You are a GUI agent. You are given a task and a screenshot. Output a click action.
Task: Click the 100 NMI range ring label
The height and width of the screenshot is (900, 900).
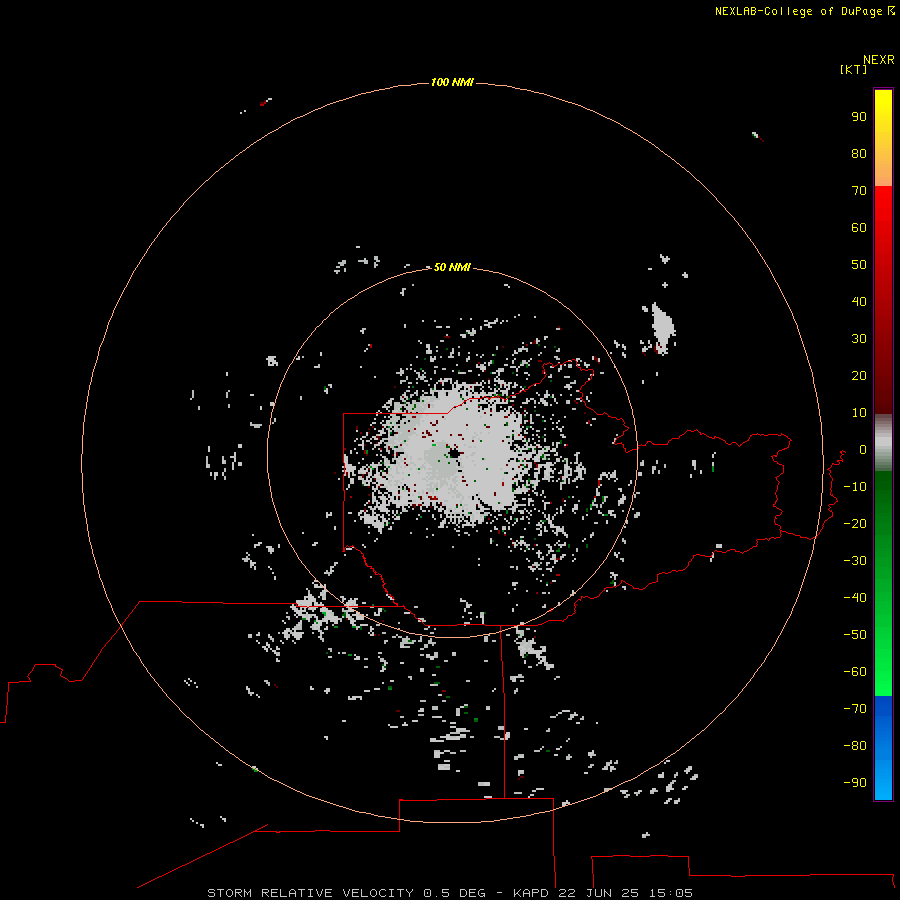(x=452, y=82)
